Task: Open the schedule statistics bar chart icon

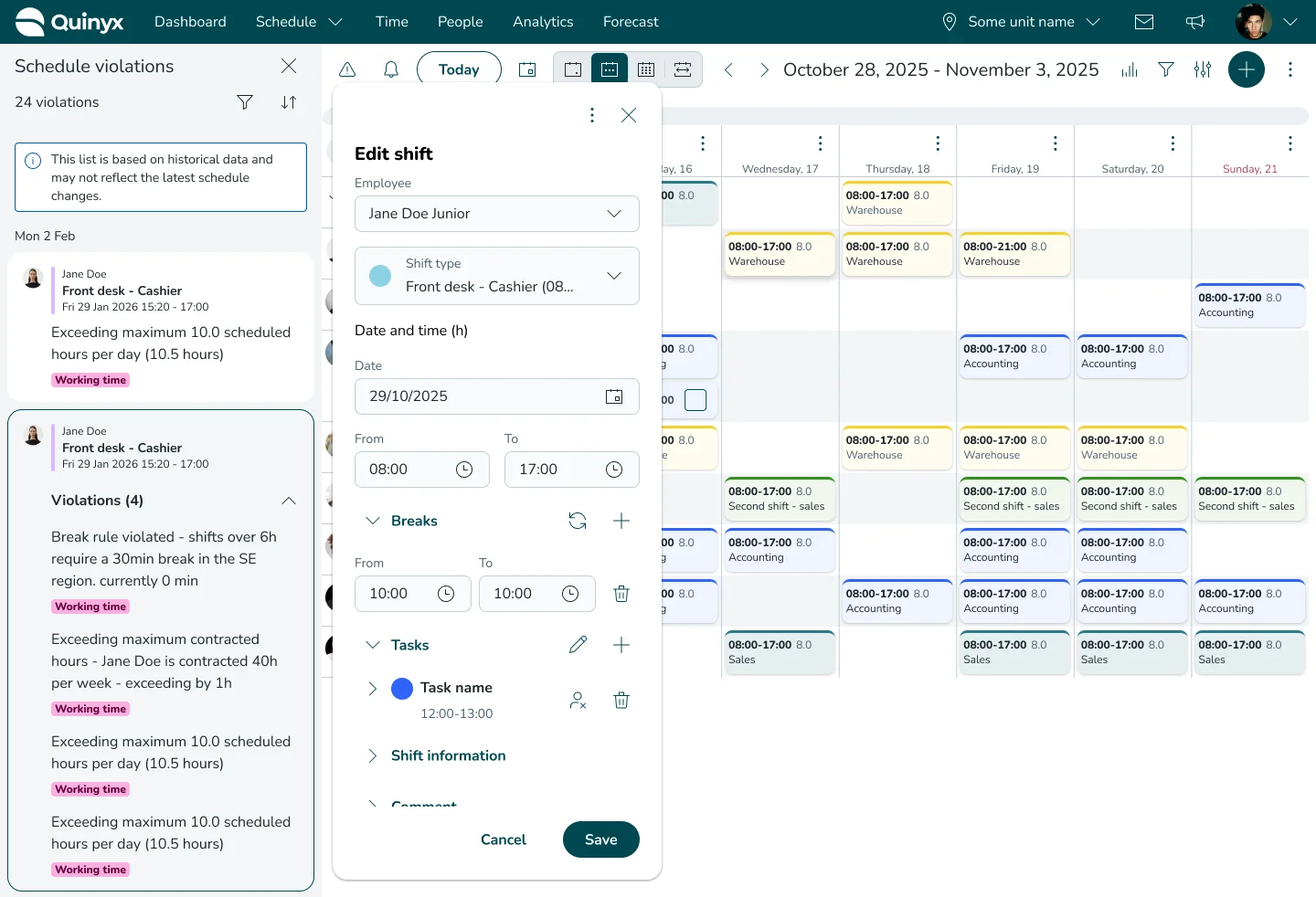Action: pyautogui.click(x=1130, y=69)
